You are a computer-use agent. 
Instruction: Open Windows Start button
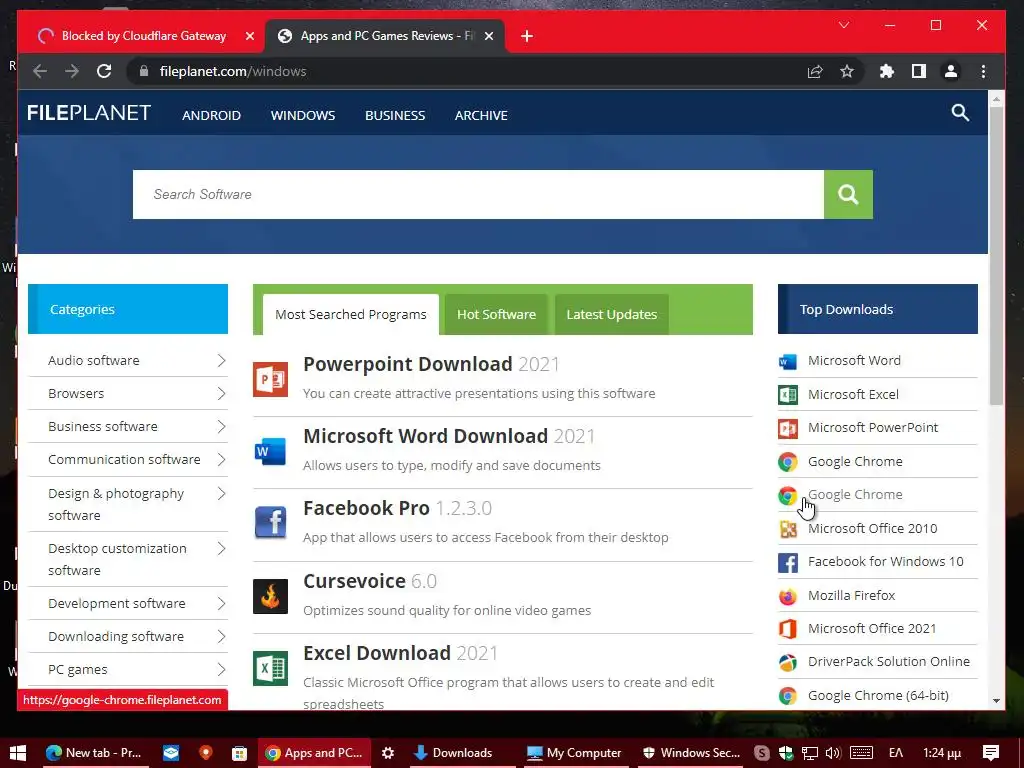(x=18, y=753)
